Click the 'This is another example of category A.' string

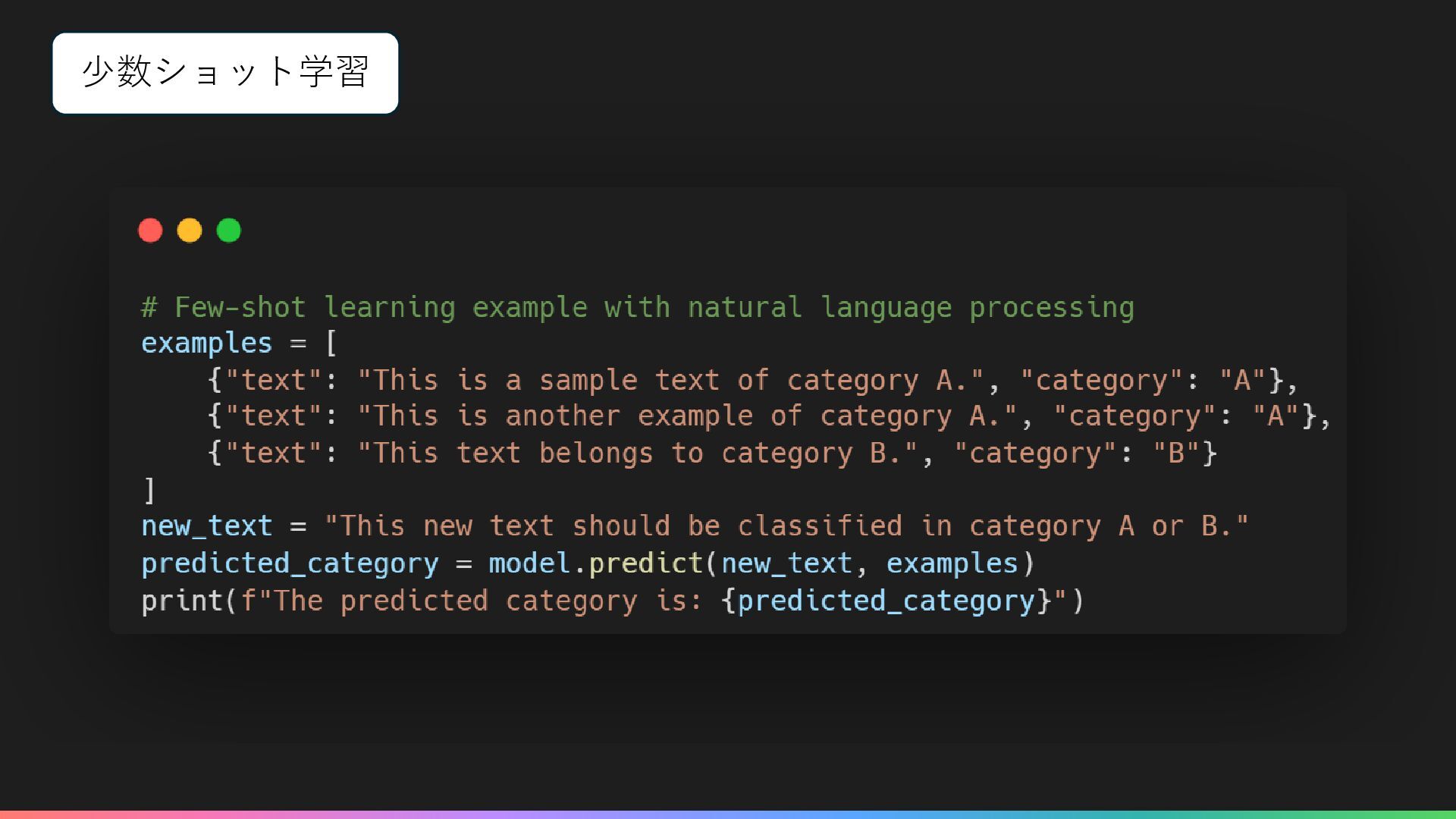tap(688, 416)
